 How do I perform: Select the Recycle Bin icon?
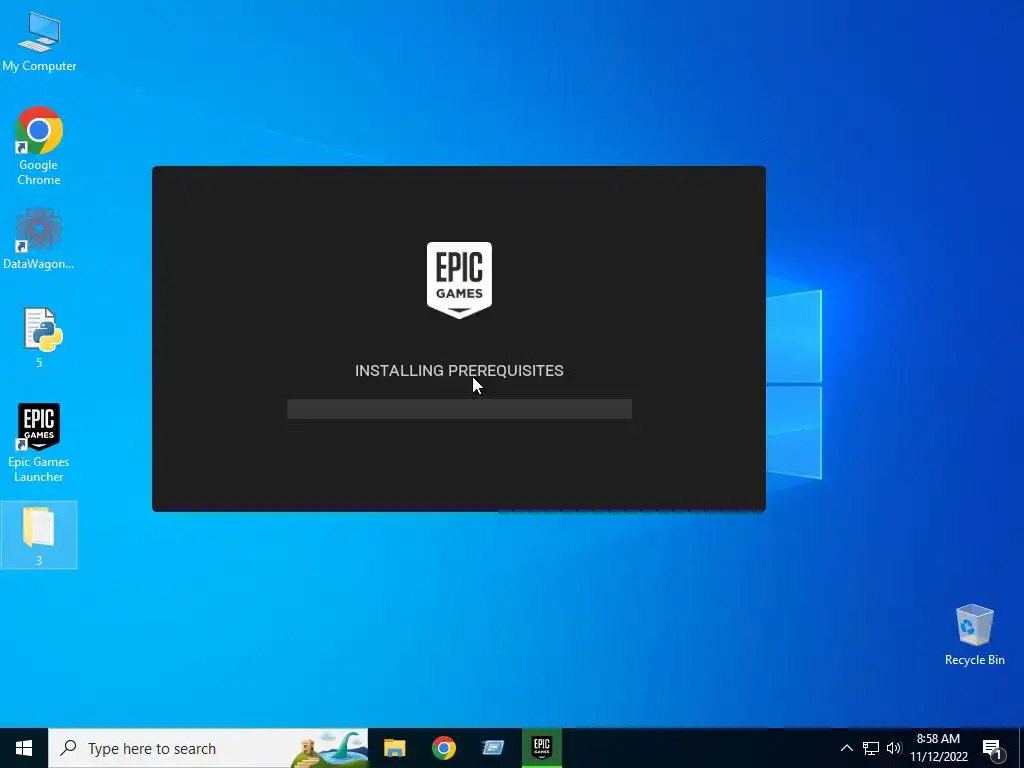[x=974, y=635]
